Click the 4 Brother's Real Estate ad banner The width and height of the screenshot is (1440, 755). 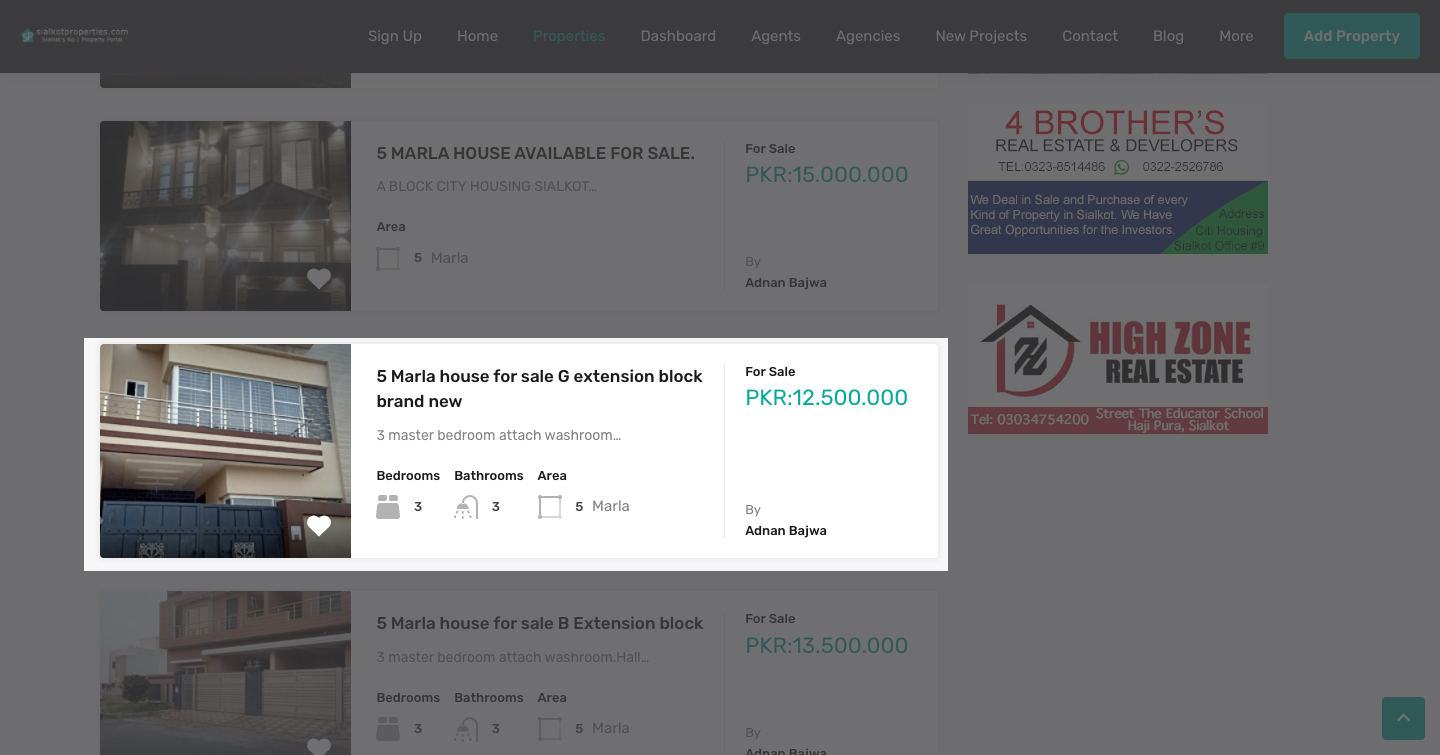1118,179
